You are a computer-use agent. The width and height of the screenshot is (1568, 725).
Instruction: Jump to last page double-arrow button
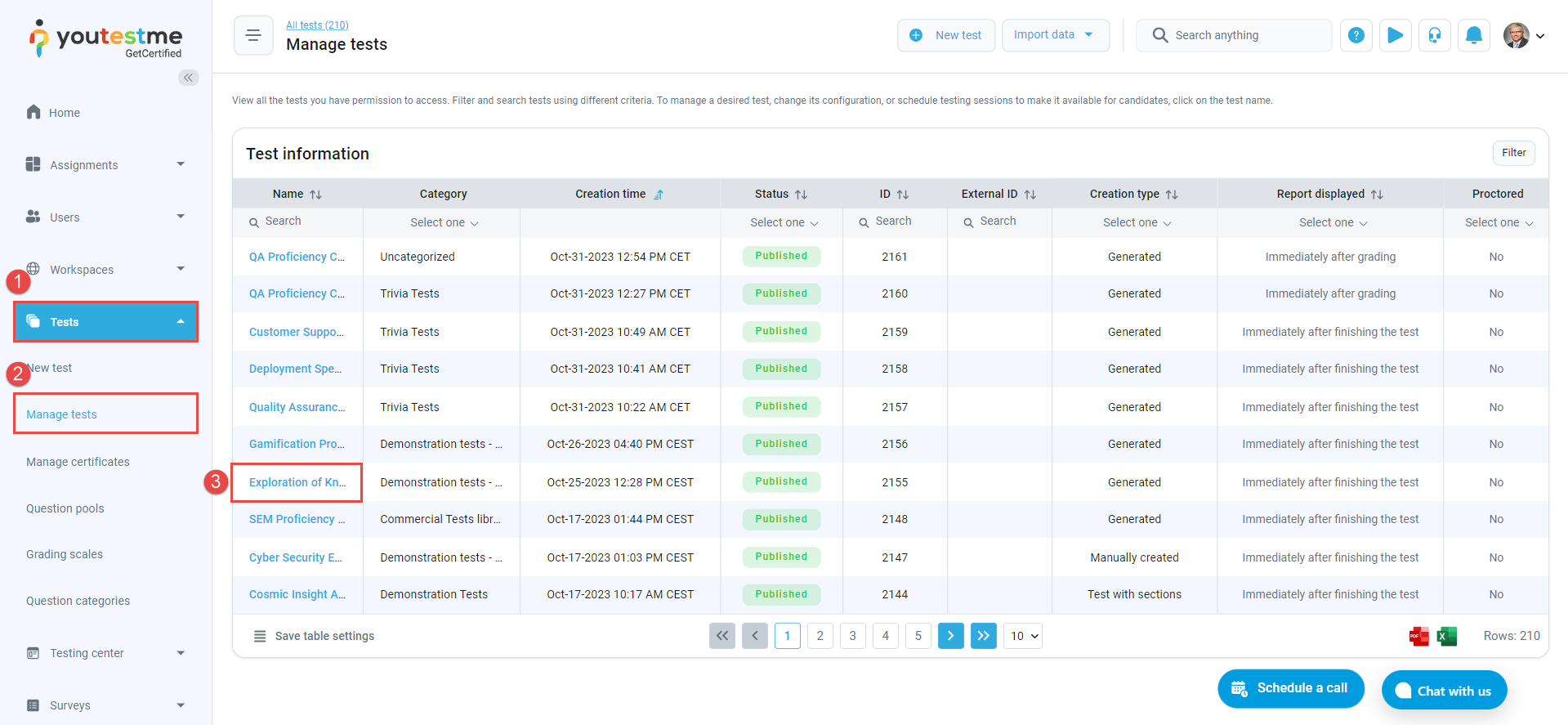tap(984, 636)
